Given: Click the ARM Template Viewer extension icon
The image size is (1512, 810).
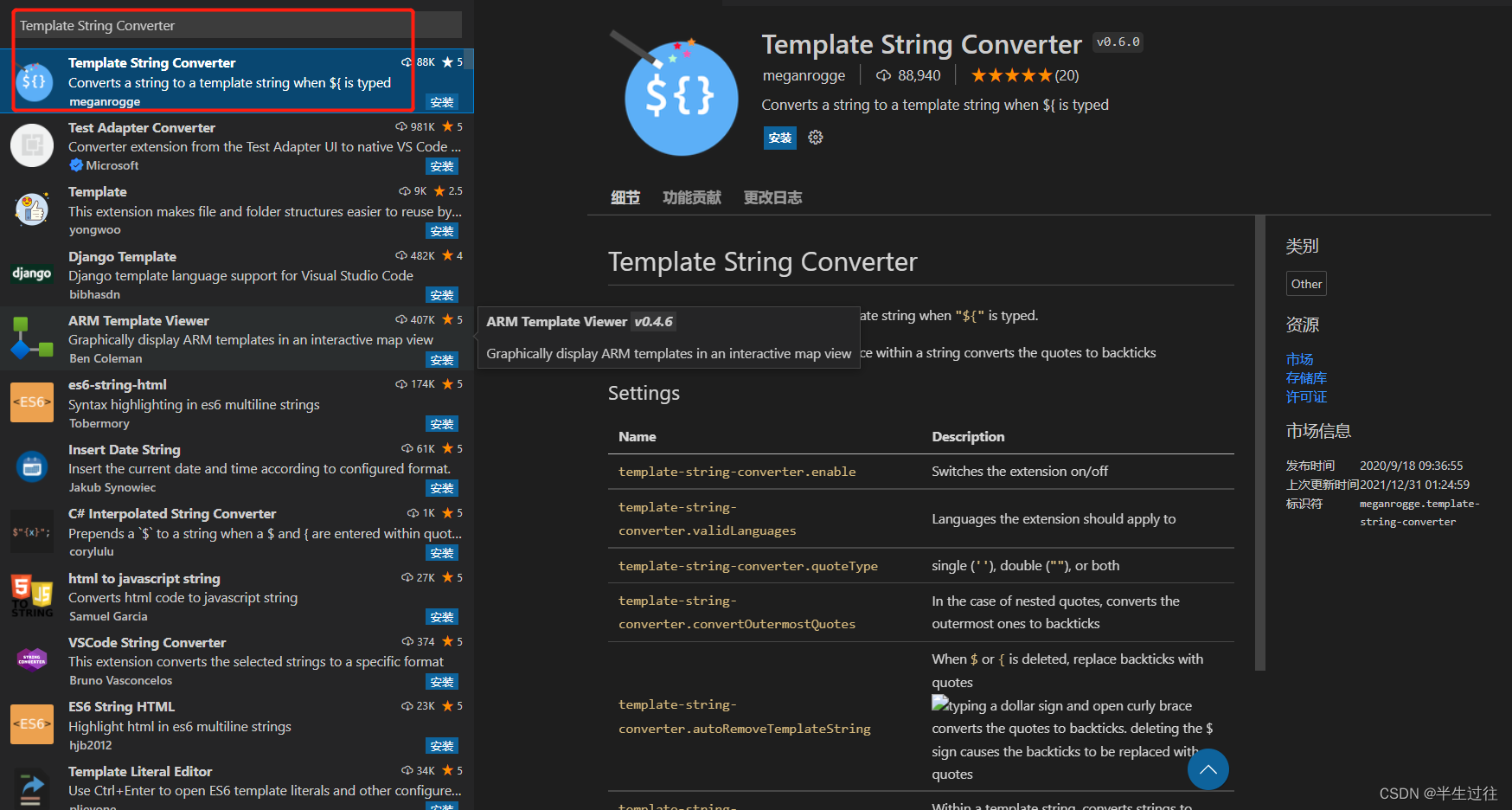Looking at the screenshot, I should 32,338.
